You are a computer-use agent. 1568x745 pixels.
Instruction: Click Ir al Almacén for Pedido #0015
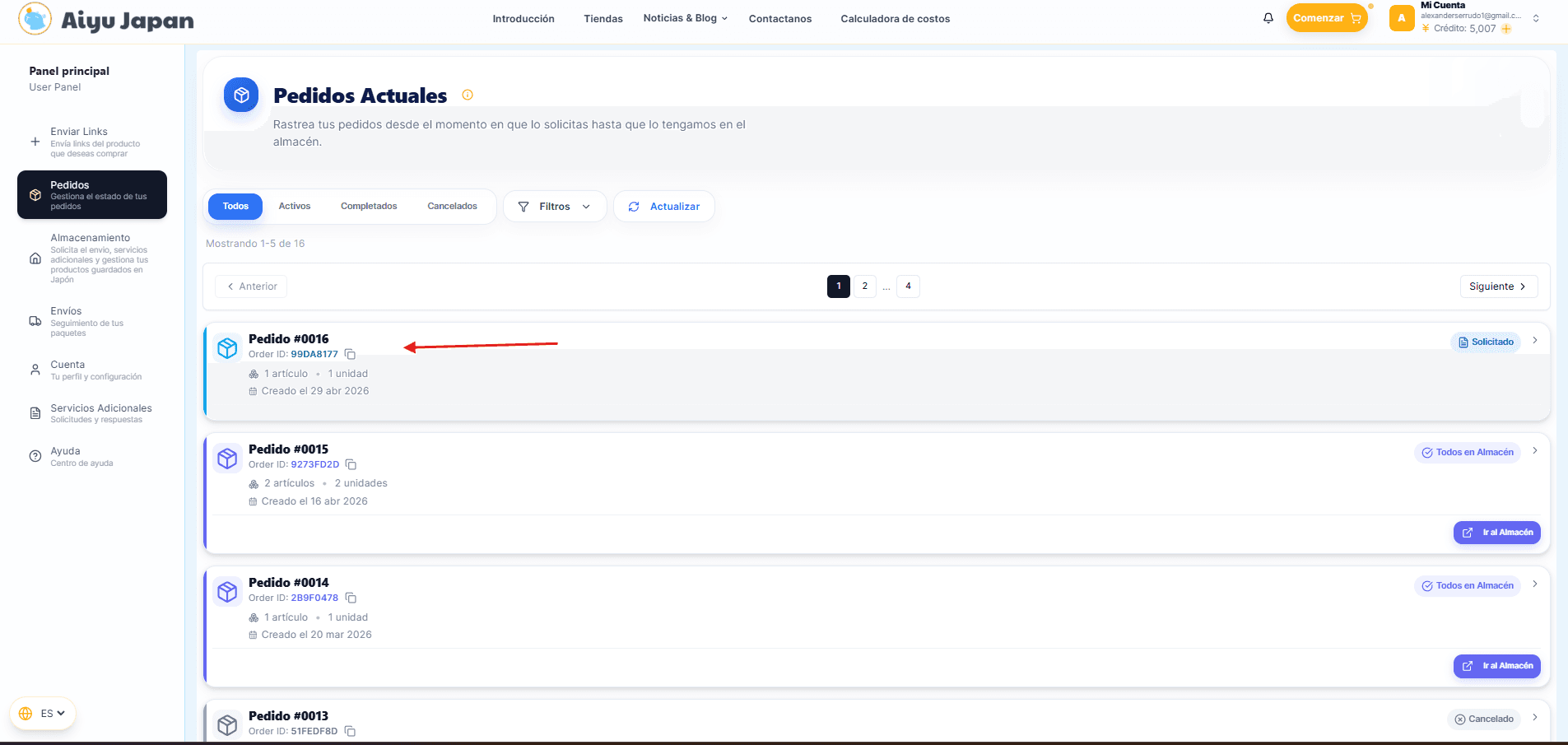(1496, 533)
